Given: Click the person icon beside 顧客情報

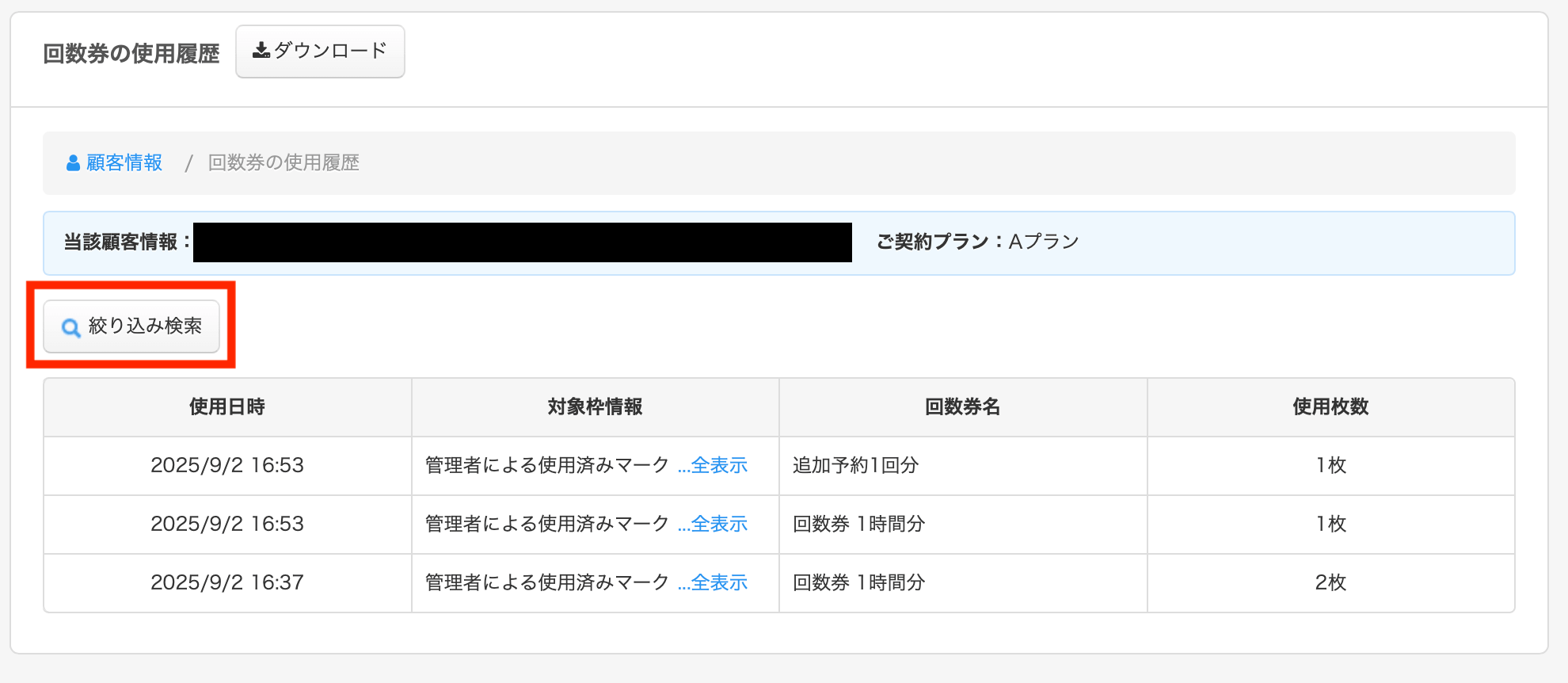Looking at the screenshot, I should (74, 163).
